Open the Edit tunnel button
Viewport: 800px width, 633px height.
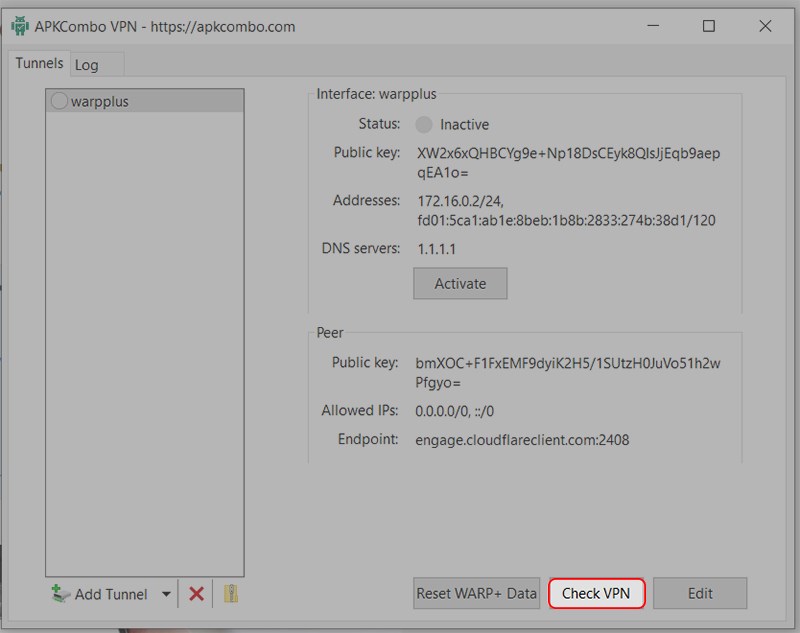700,593
